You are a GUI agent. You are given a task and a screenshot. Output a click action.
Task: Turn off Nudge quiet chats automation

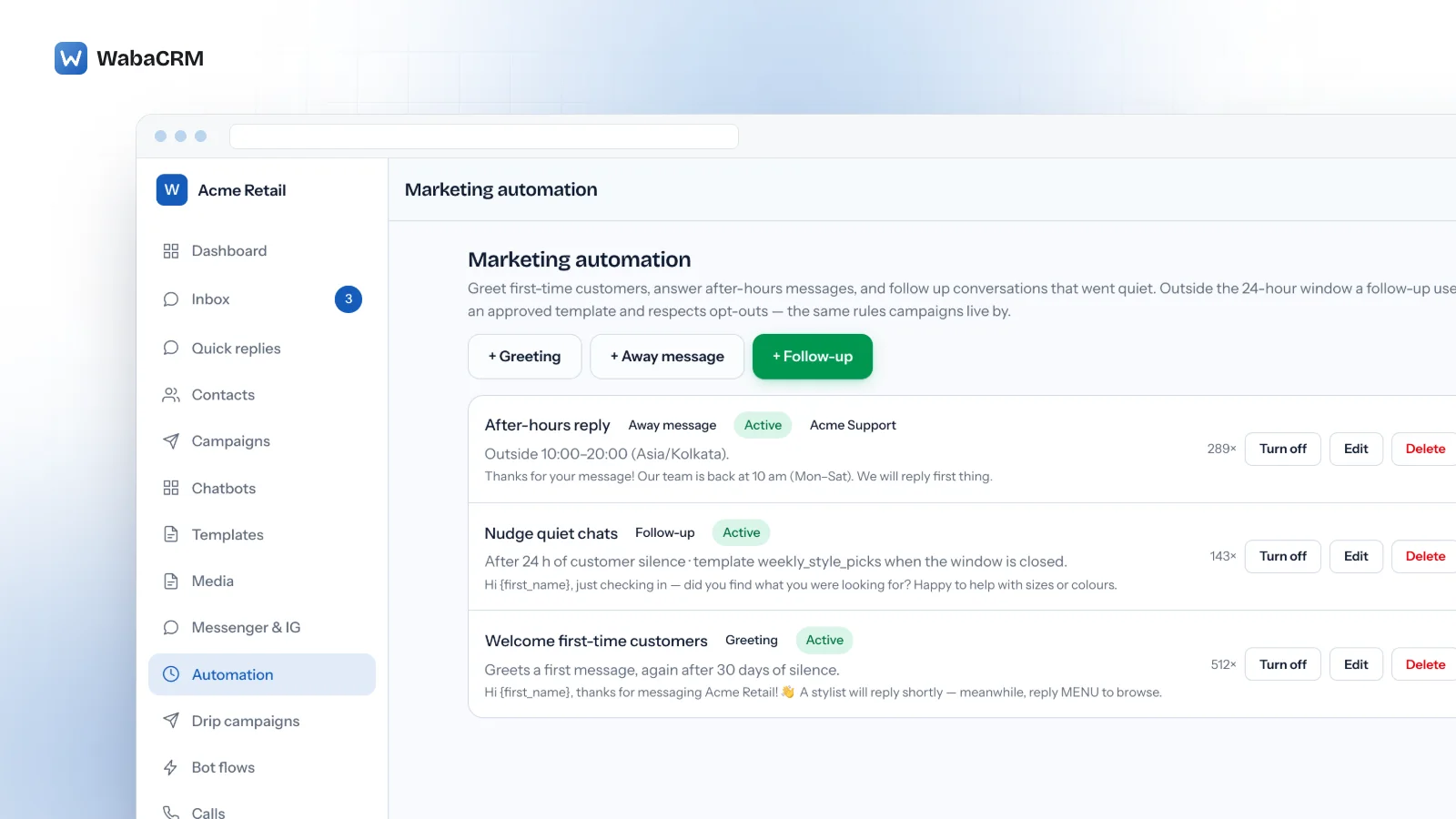pyautogui.click(x=1283, y=556)
